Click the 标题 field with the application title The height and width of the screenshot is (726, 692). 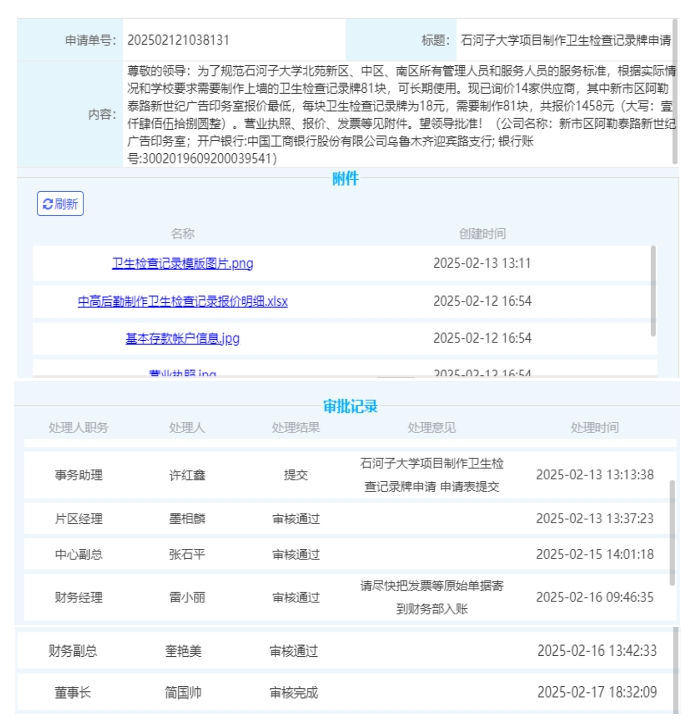[565, 41]
